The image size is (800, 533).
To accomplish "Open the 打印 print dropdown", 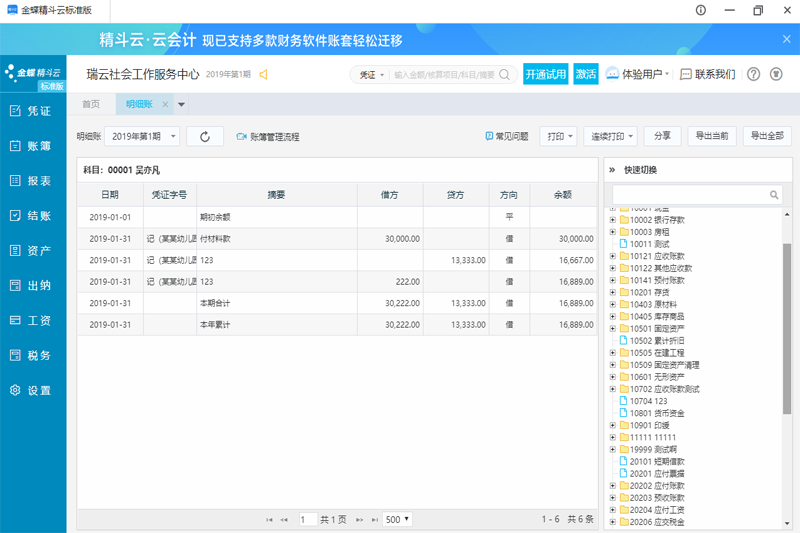I will pyautogui.click(x=559, y=136).
